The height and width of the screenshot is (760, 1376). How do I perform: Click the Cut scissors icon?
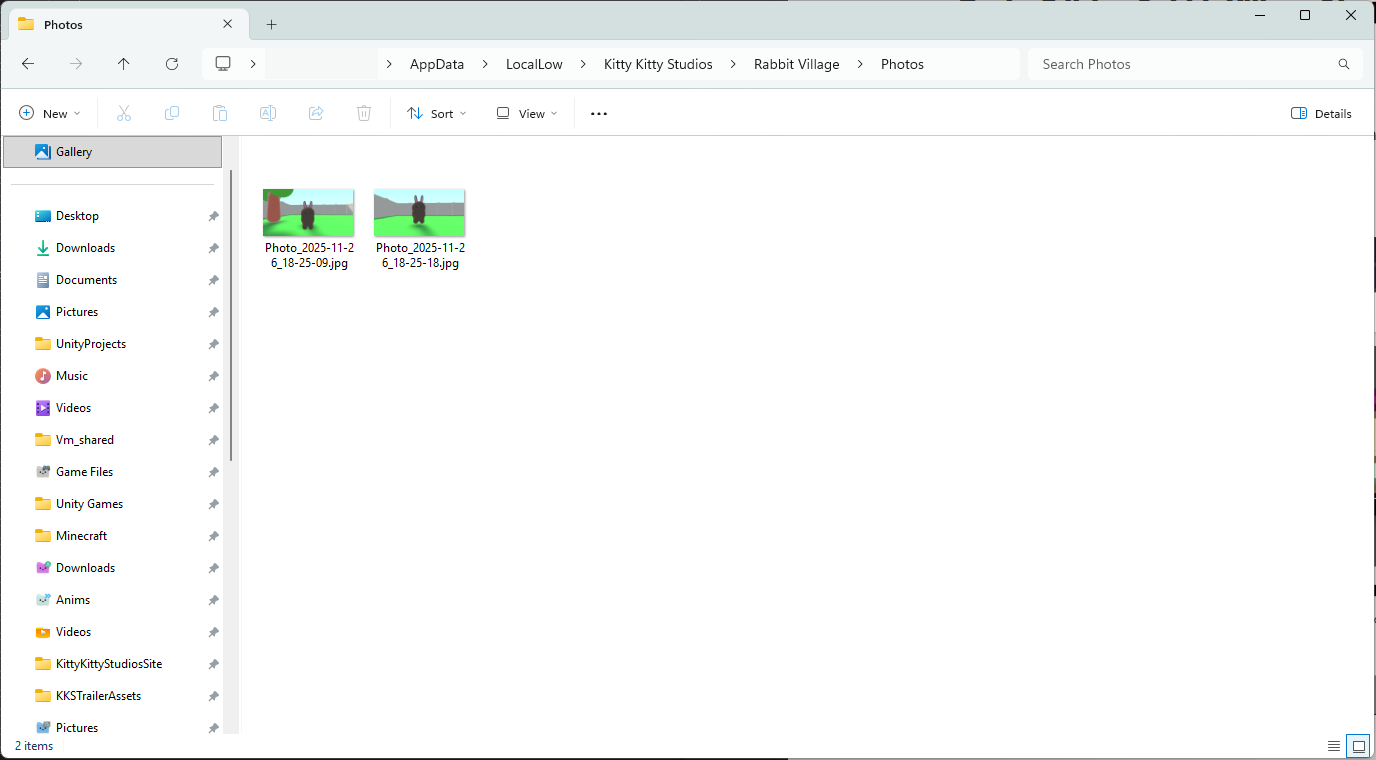tap(124, 114)
